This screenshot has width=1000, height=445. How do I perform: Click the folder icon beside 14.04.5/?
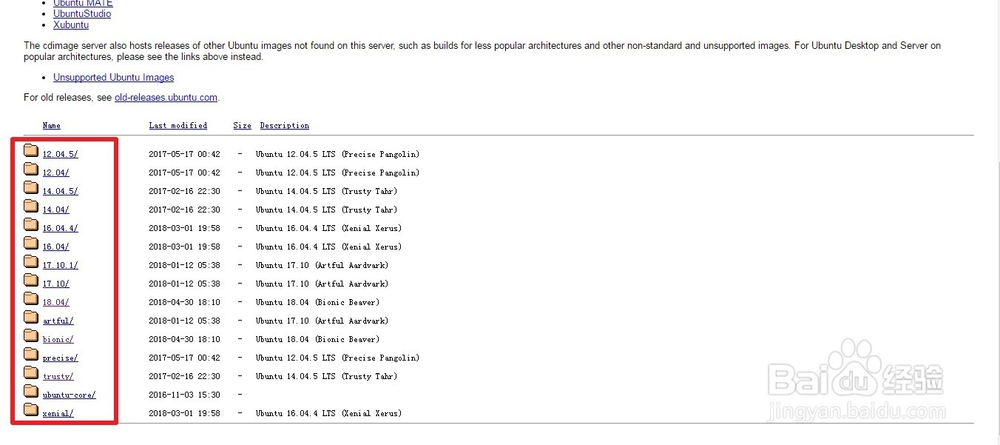[x=31, y=188]
